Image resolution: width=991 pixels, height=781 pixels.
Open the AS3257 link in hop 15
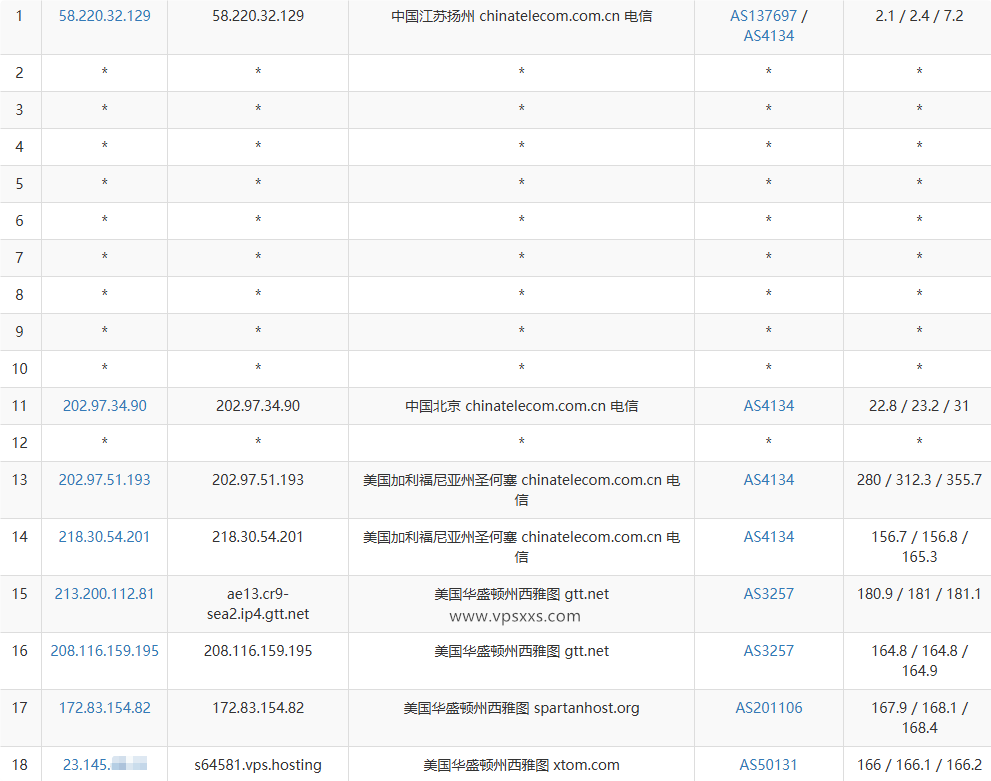769,593
